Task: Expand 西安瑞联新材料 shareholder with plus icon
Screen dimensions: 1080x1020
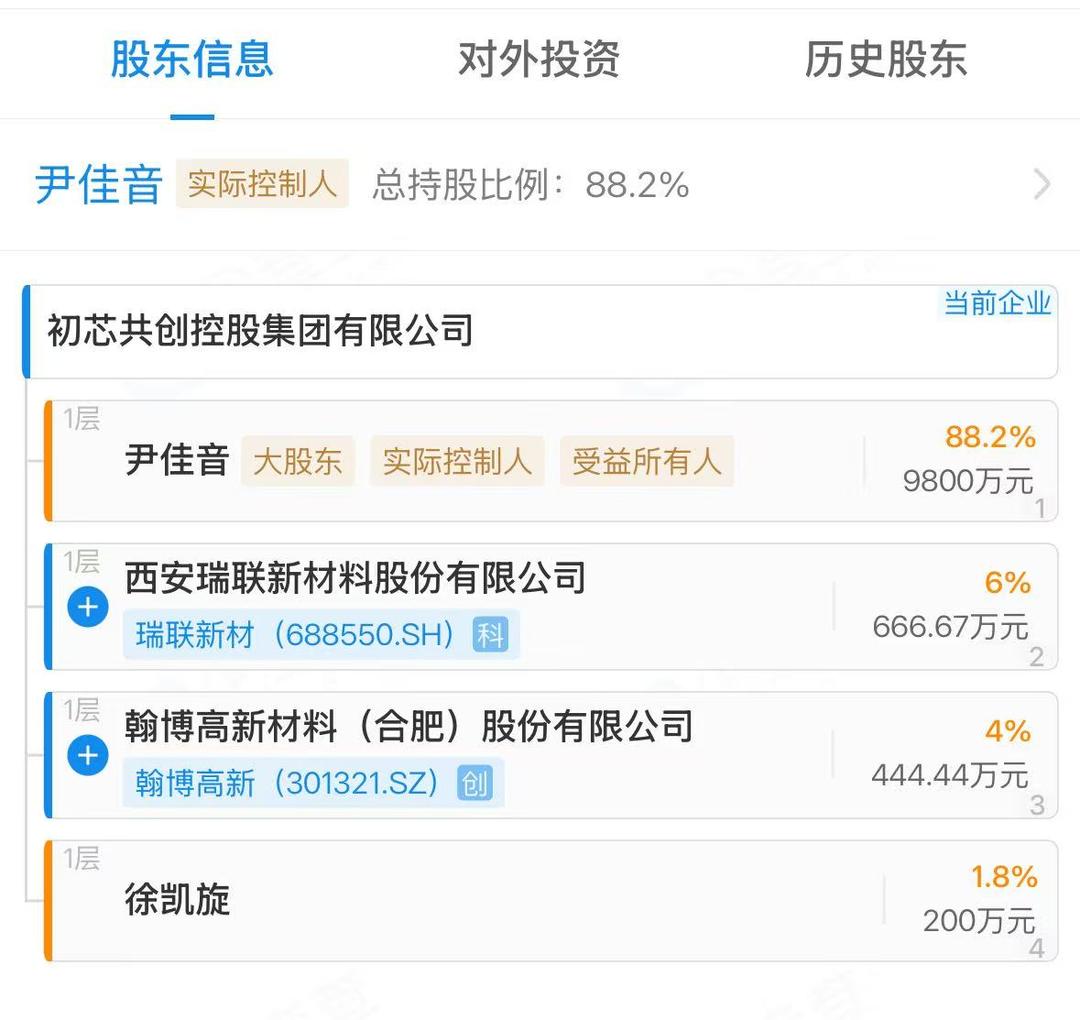Action: click(x=88, y=607)
